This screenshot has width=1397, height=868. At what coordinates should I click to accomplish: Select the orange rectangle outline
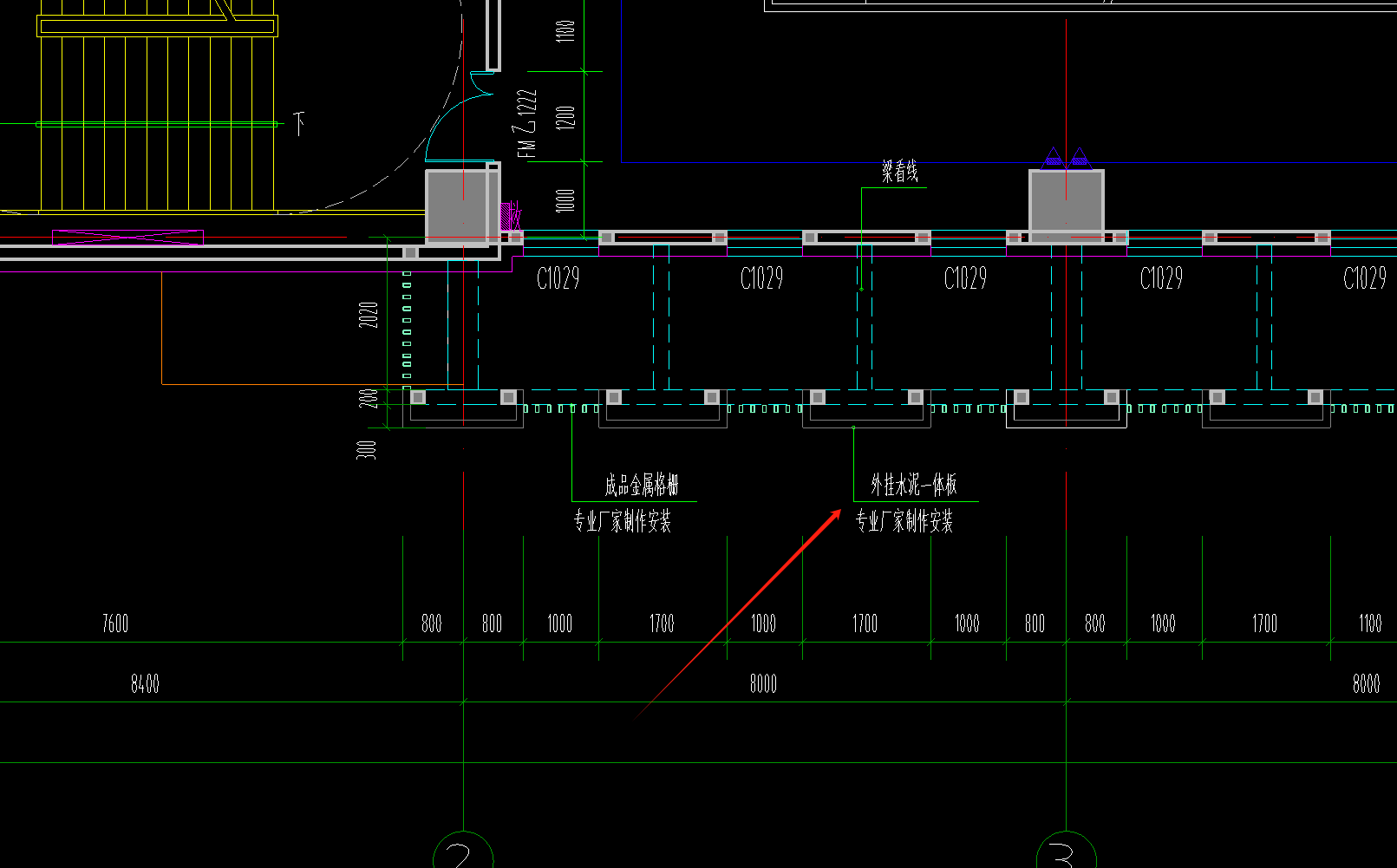tap(312, 328)
